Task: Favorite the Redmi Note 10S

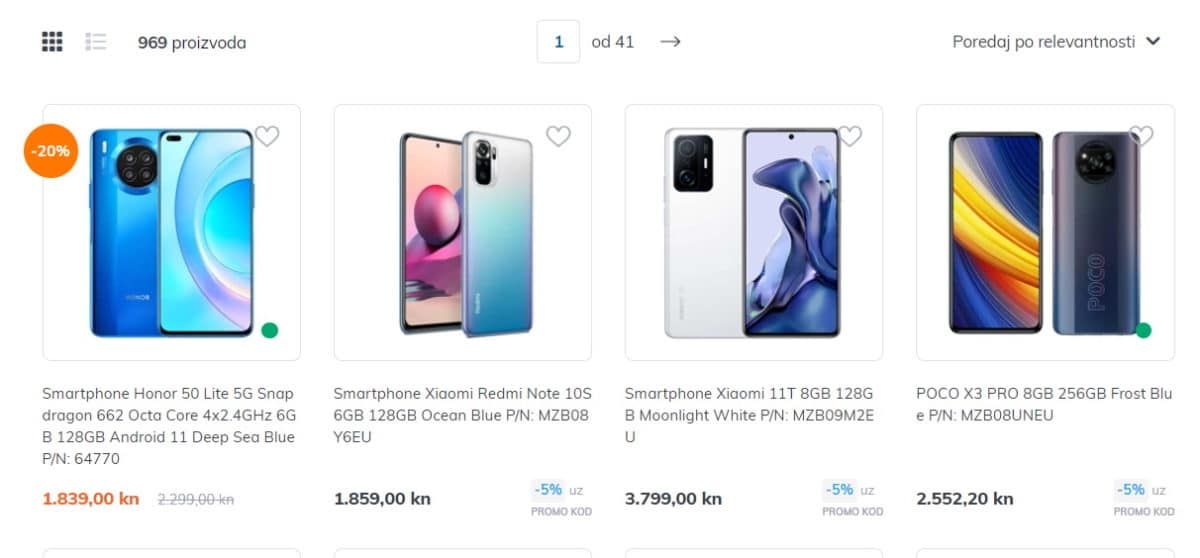Action: point(558,136)
